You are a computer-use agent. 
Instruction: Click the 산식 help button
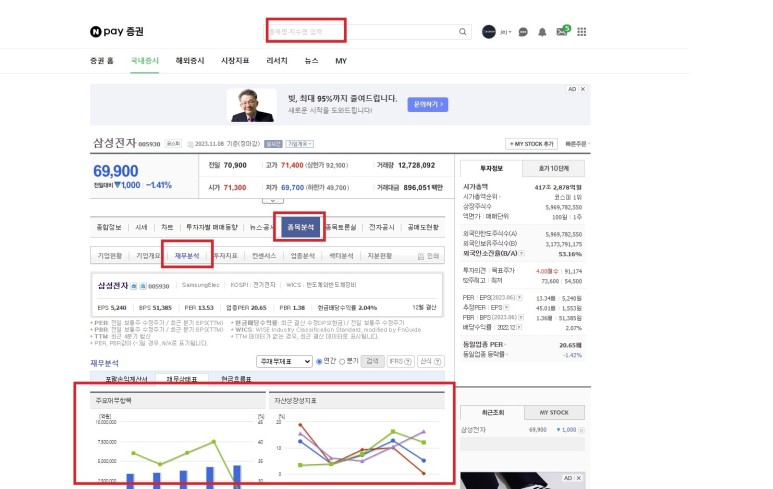(x=430, y=361)
